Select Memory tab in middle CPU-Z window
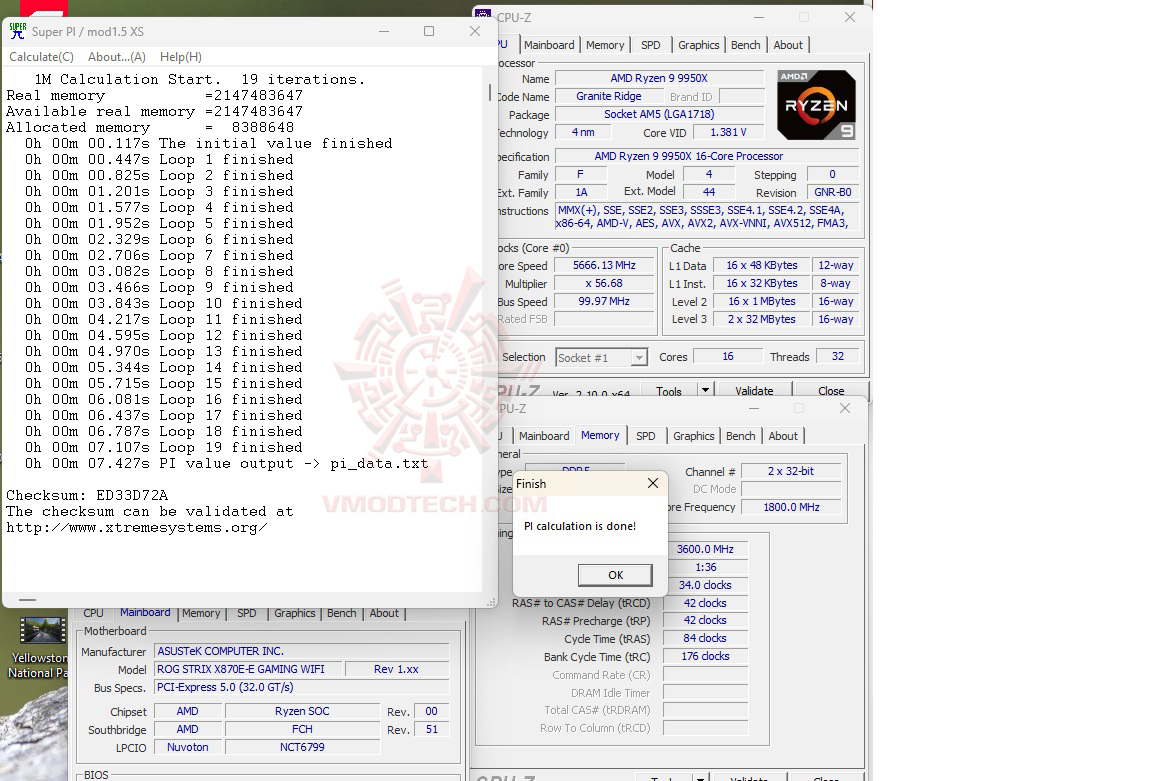 tap(600, 435)
